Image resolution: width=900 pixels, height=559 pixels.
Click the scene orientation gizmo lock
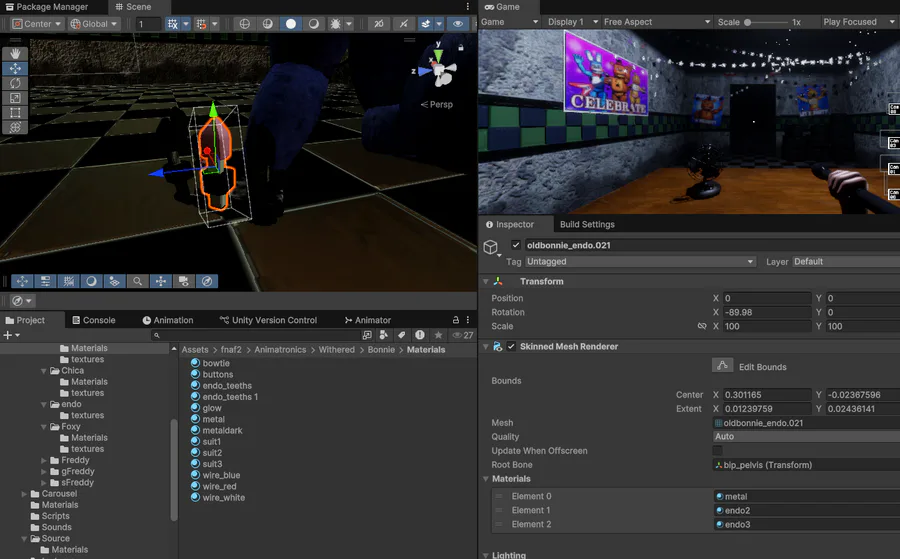461,48
